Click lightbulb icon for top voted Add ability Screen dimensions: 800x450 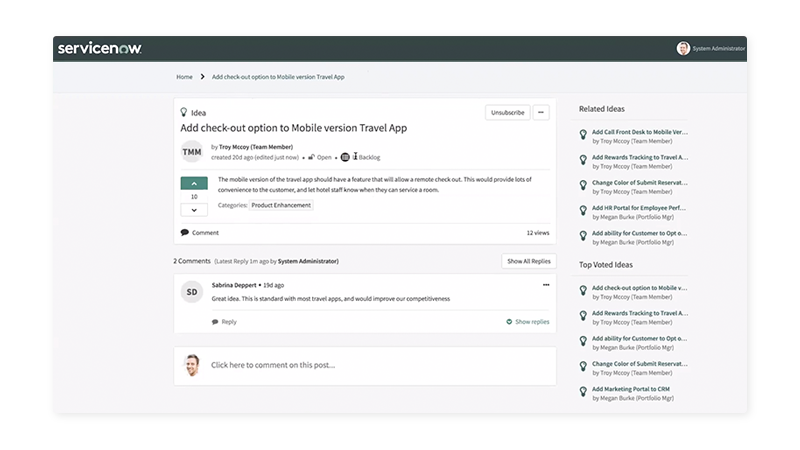pyautogui.click(x=583, y=341)
